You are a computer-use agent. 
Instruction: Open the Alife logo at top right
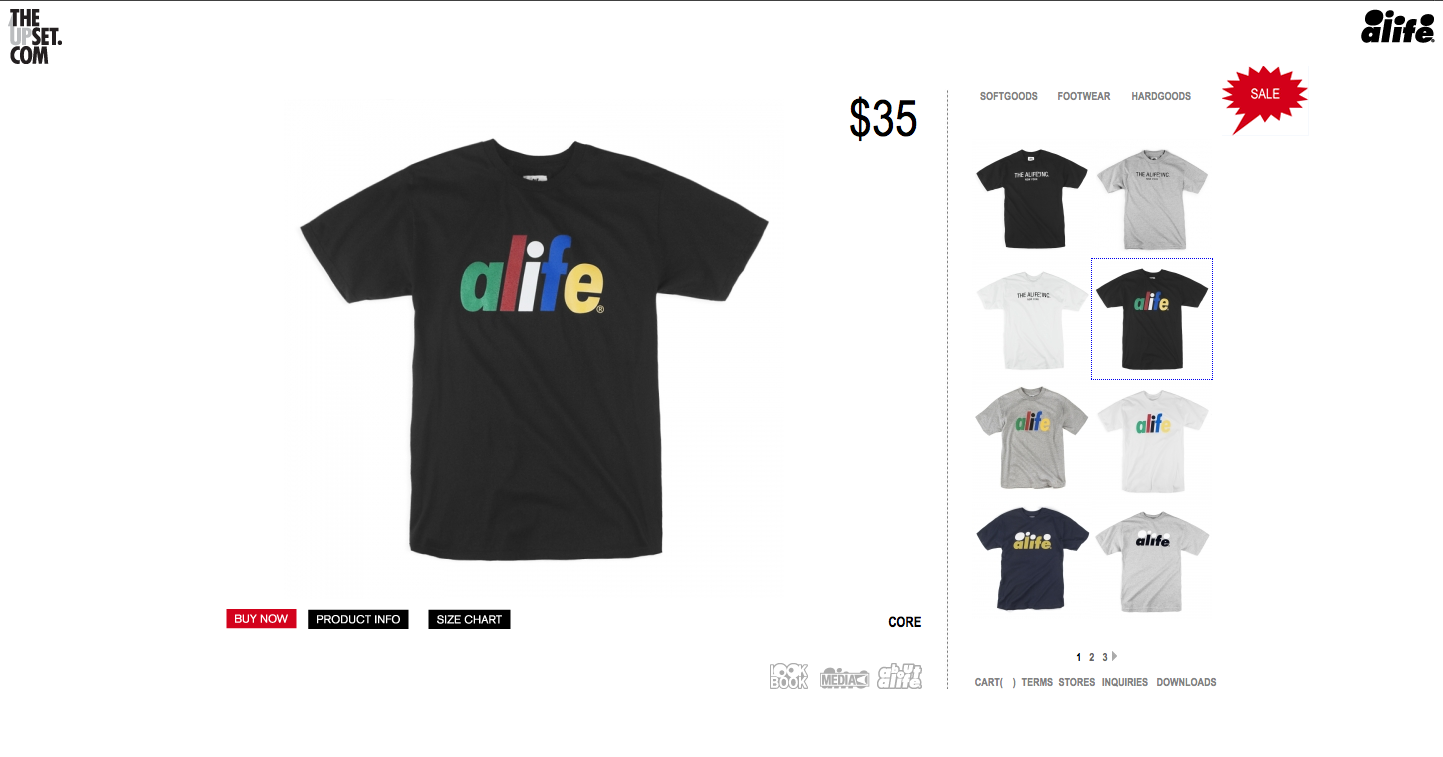click(1398, 26)
